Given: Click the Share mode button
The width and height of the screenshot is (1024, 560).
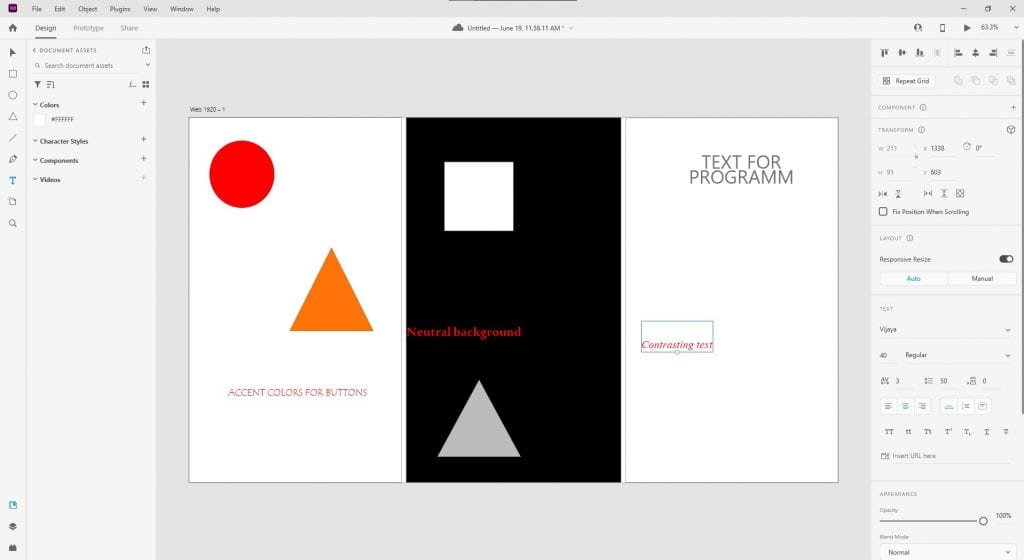Looking at the screenshot, I should (129, 28).
